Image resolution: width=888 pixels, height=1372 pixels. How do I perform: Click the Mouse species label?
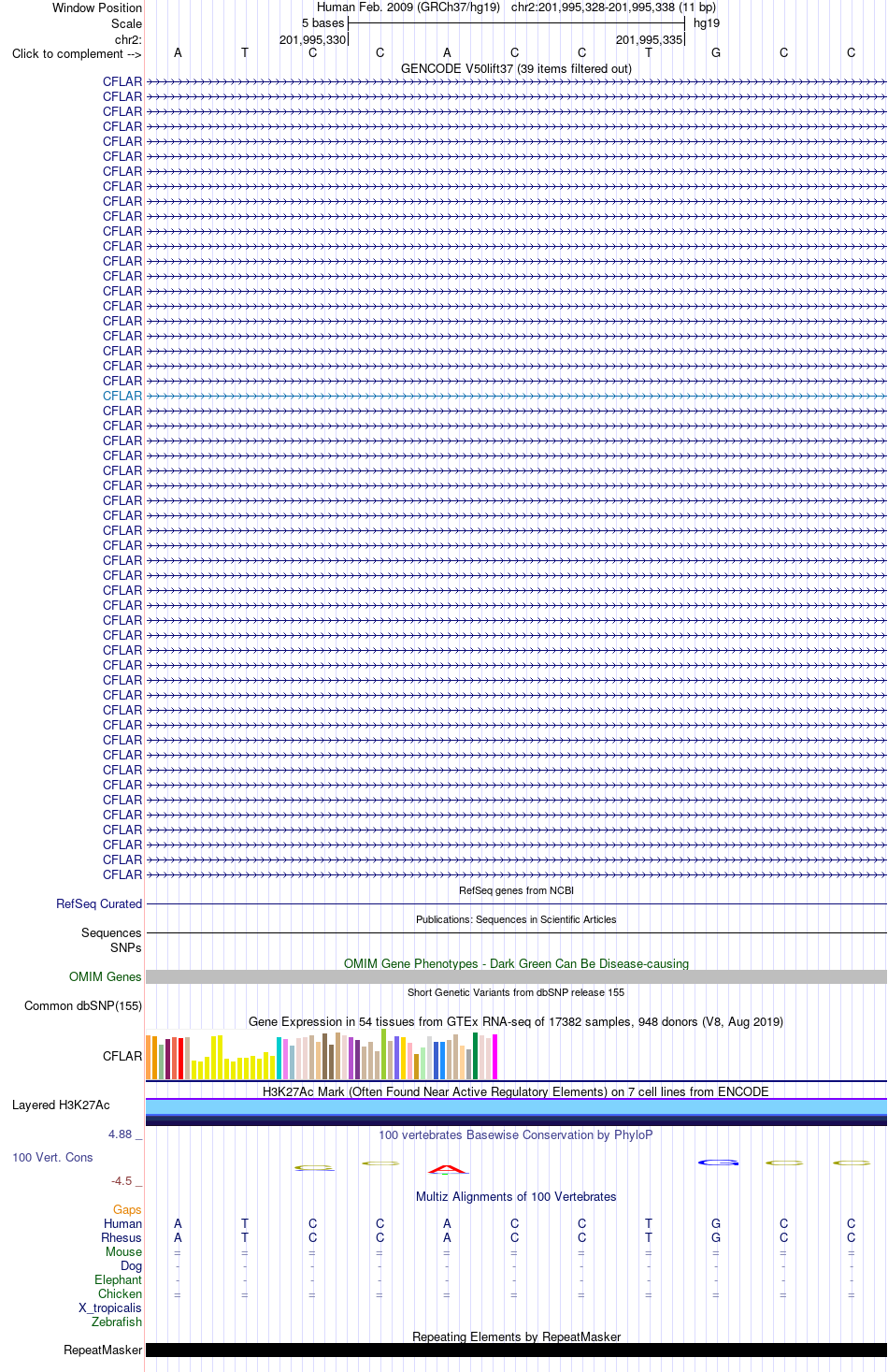pyautogui.click(x=123, y=1251)
